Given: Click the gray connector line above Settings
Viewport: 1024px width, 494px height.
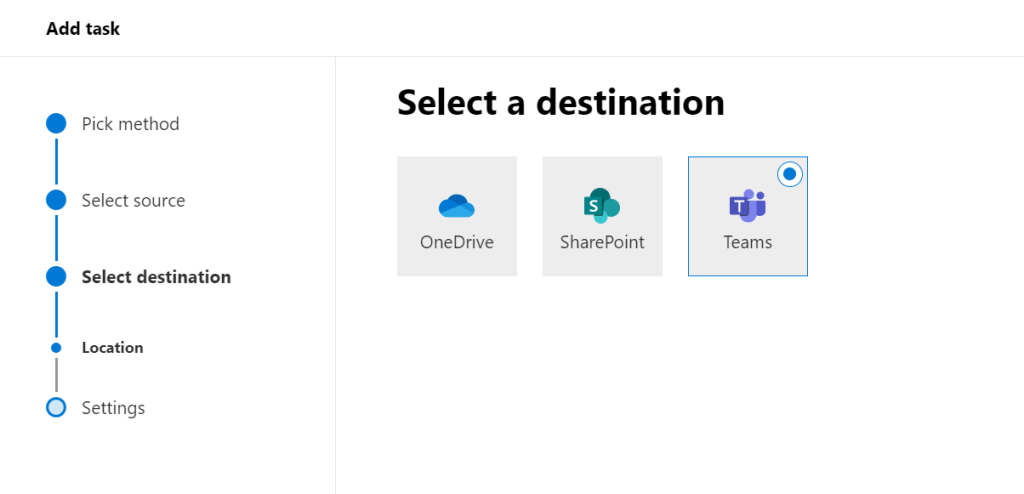Looking at the screenshot, I should point(56,376).
